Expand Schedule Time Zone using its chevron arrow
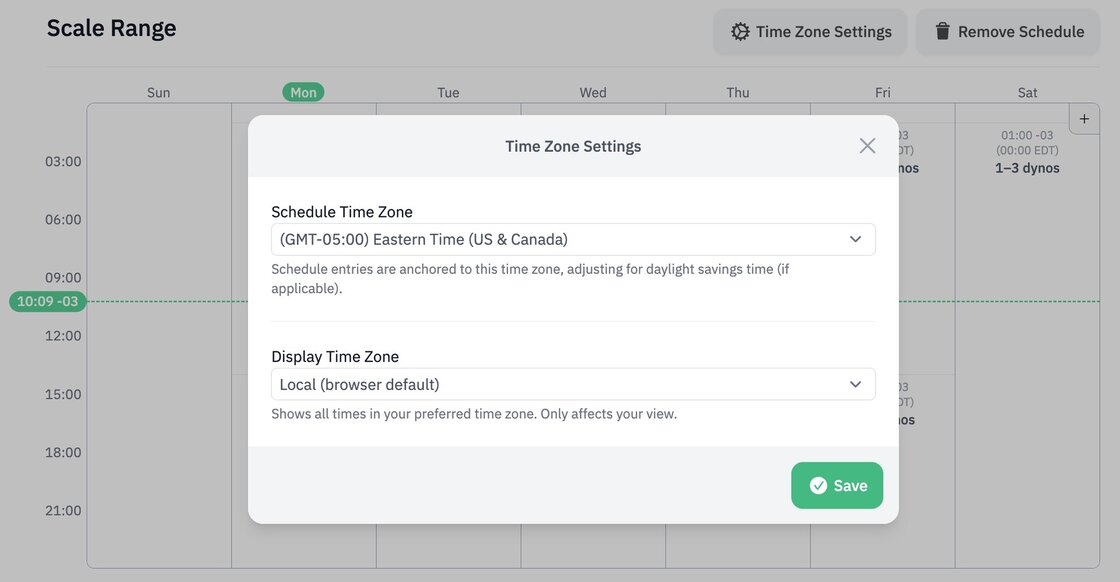Image resolution: width=1120 pixels, height=582 pixels. pos(855,240)
